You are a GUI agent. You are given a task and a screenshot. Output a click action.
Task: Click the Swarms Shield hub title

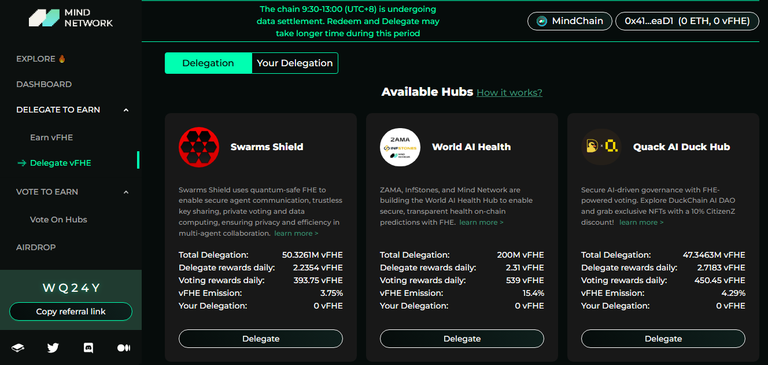pyautogui.click(x=267, y=147)
